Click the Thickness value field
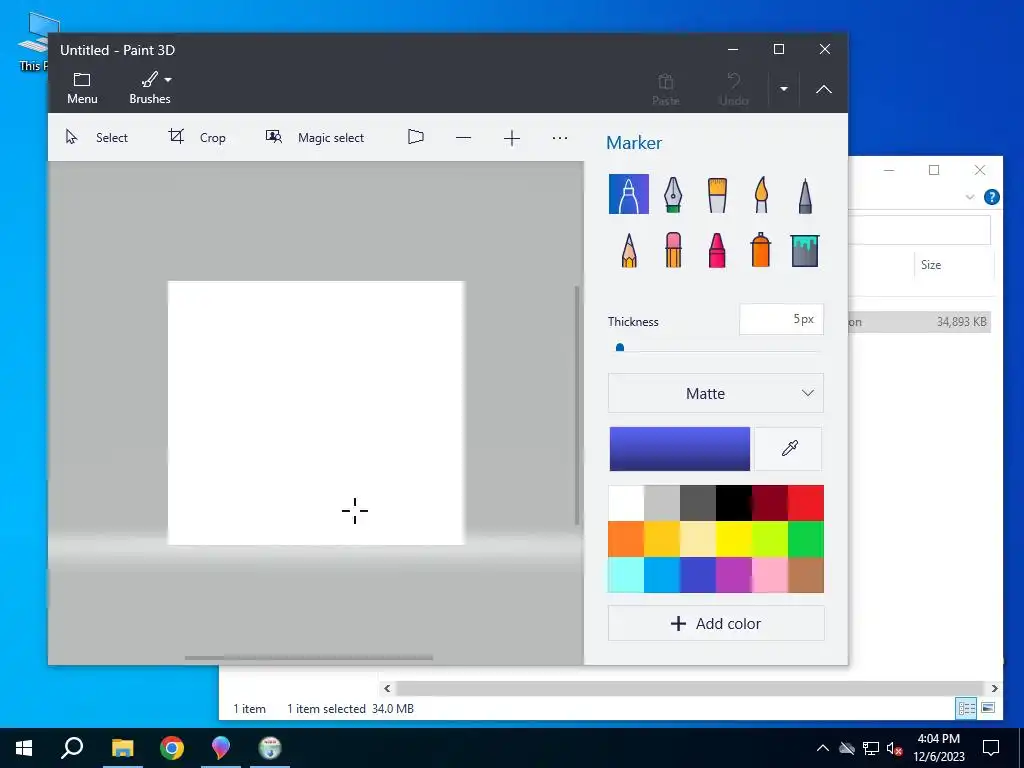Viewport: 1024px width, 768px height. point(781,319)
